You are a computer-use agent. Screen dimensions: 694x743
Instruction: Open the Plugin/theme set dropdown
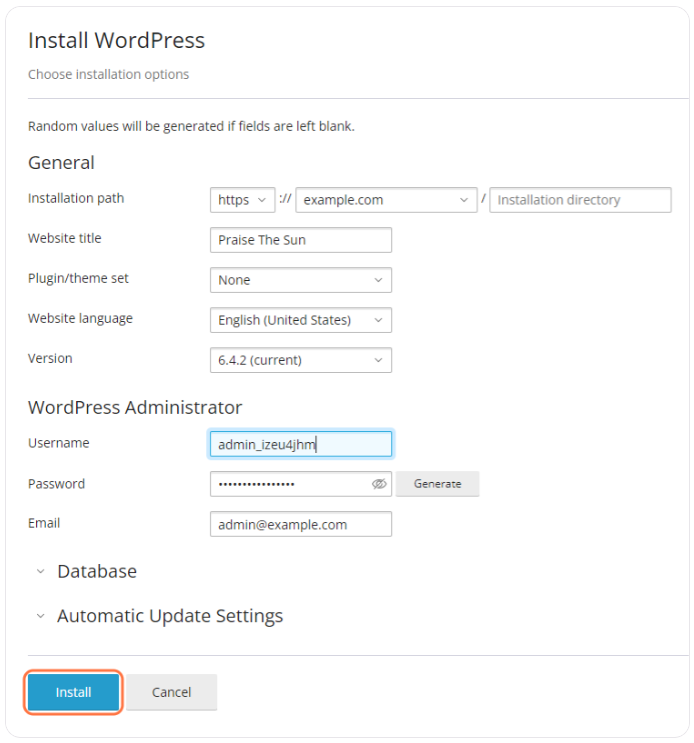301,280
